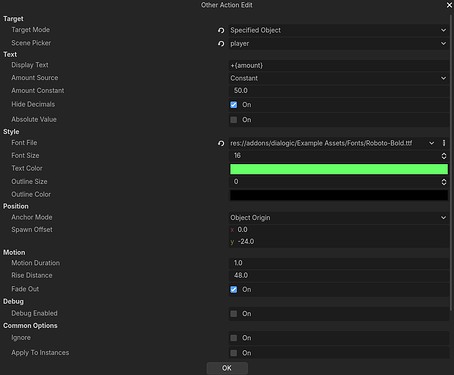Open the Amount Source dropdown
Image resolution: width=454 pixels, height=375 pixels.
click(339, 78)
